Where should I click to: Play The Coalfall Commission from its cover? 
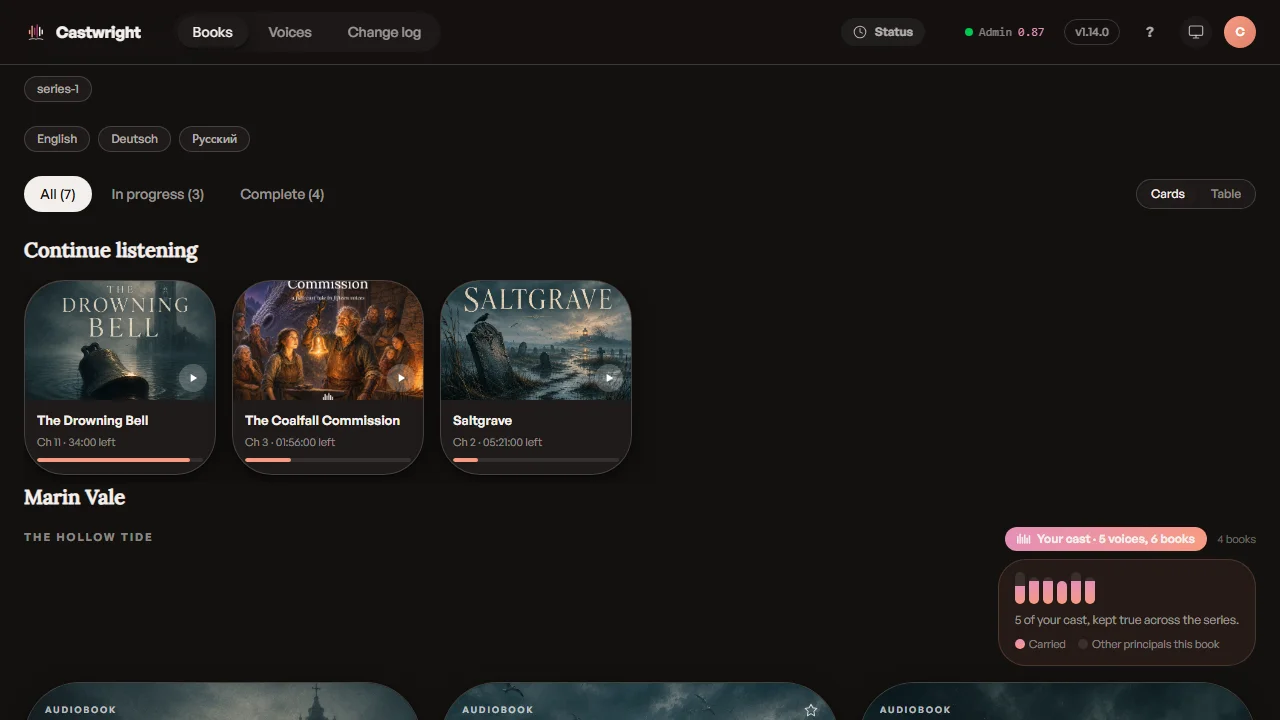[x=401, y=378]
